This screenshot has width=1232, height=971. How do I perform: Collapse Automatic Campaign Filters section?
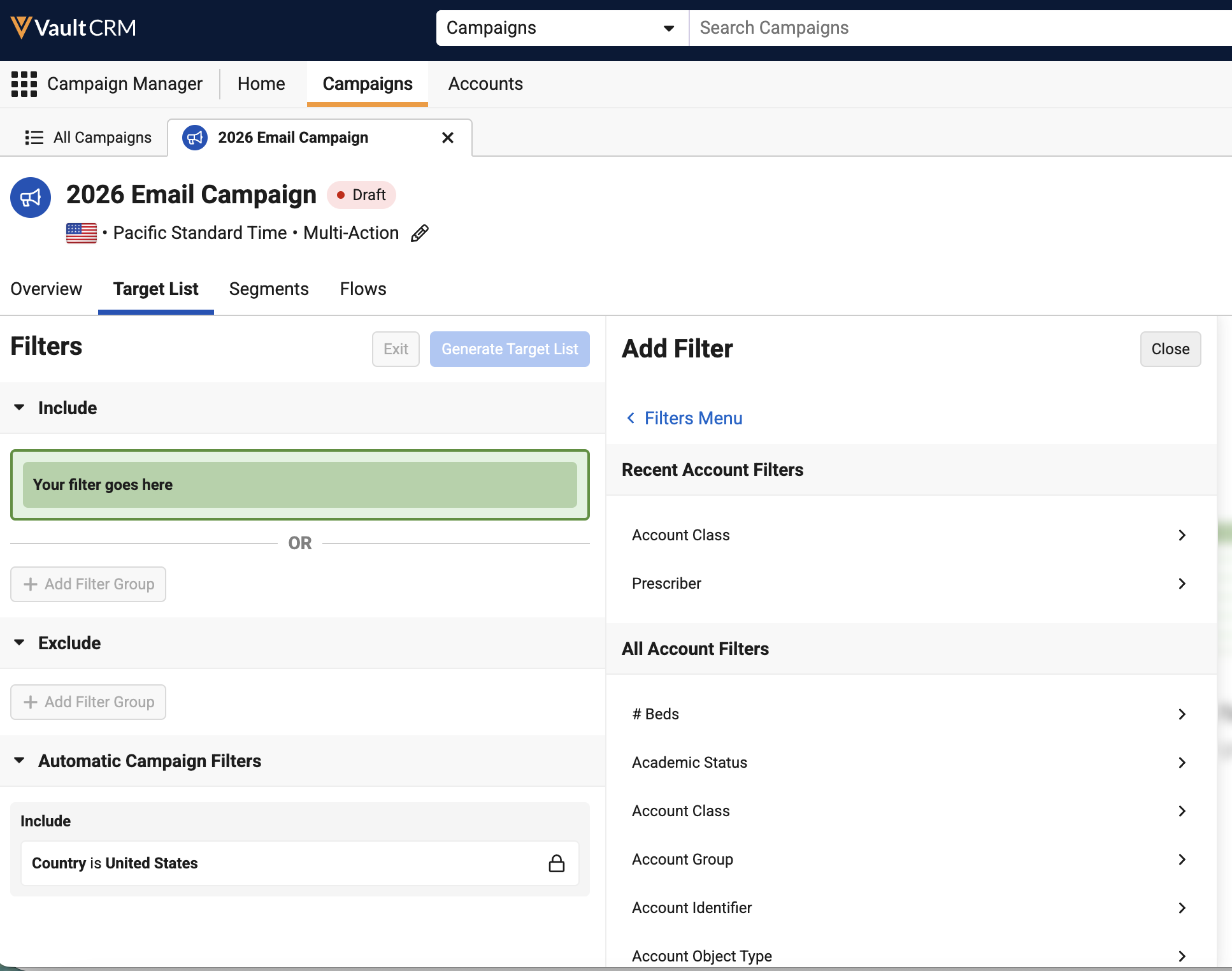19,761
